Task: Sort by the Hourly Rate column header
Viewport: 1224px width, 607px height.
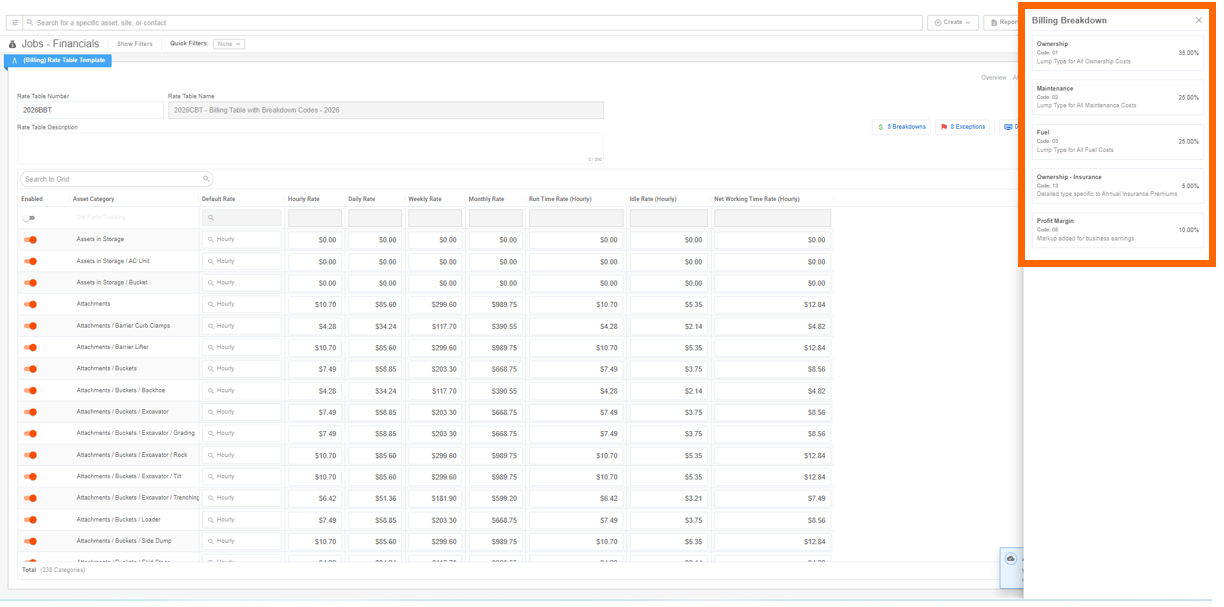Action: point(304,199)
